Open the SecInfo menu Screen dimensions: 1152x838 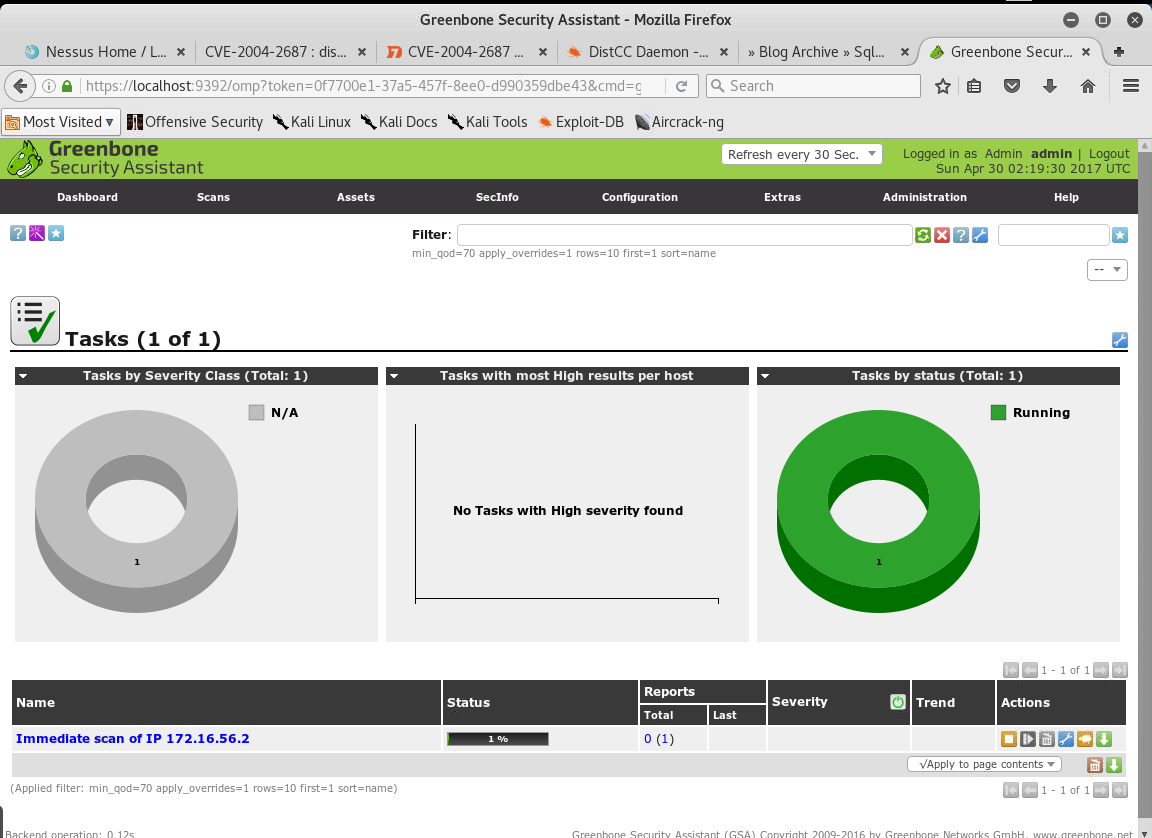[497, 197]
